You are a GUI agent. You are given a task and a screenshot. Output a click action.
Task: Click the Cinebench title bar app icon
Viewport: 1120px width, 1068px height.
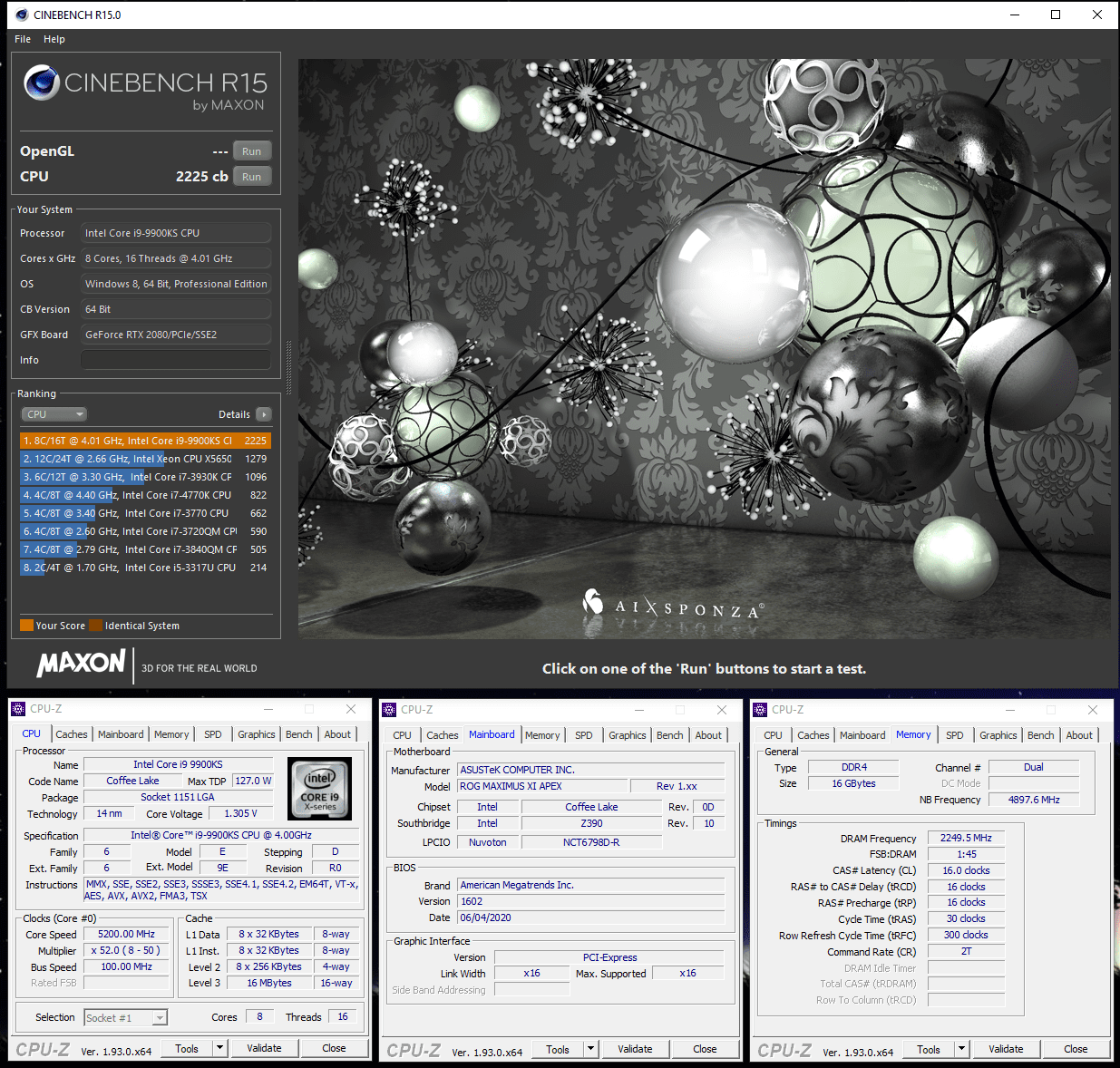pyautogui.click(x=22, y=15)
